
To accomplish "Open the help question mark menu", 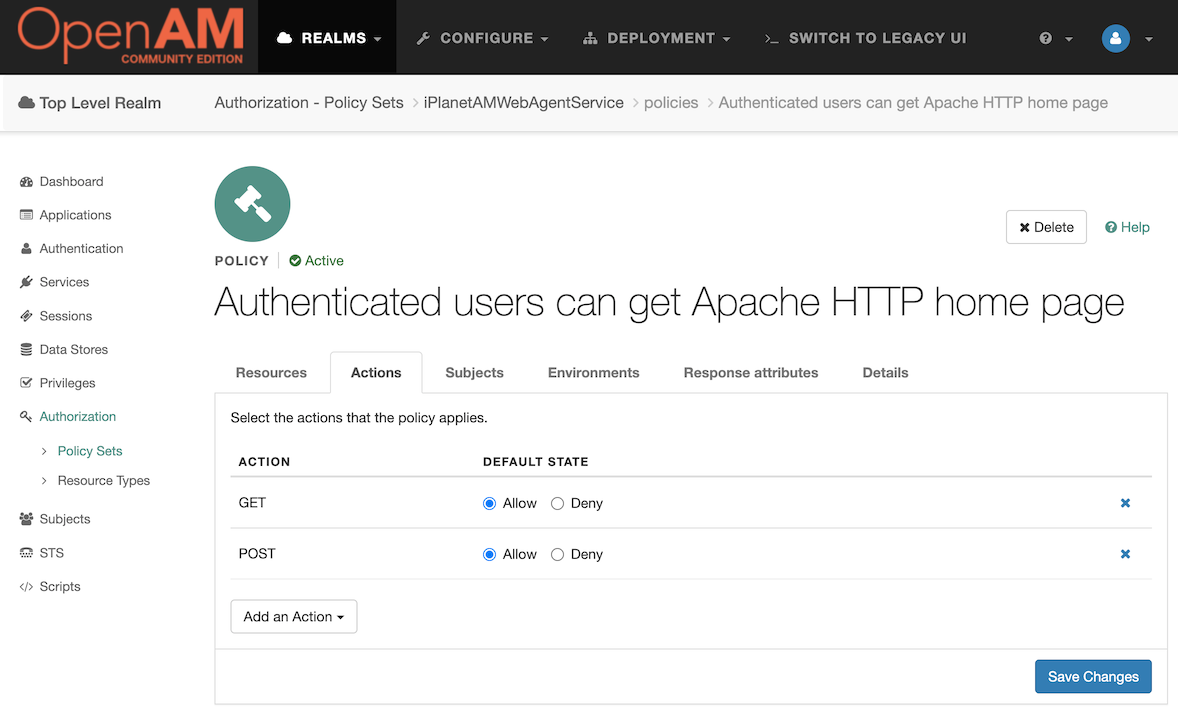I will pyautogui.click(x=1055, y=38).
